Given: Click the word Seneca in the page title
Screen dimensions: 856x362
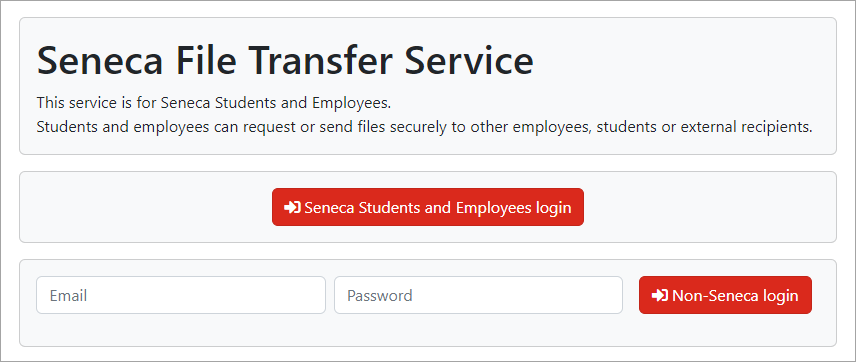Looking at the screenshot, I should (100, 60).
